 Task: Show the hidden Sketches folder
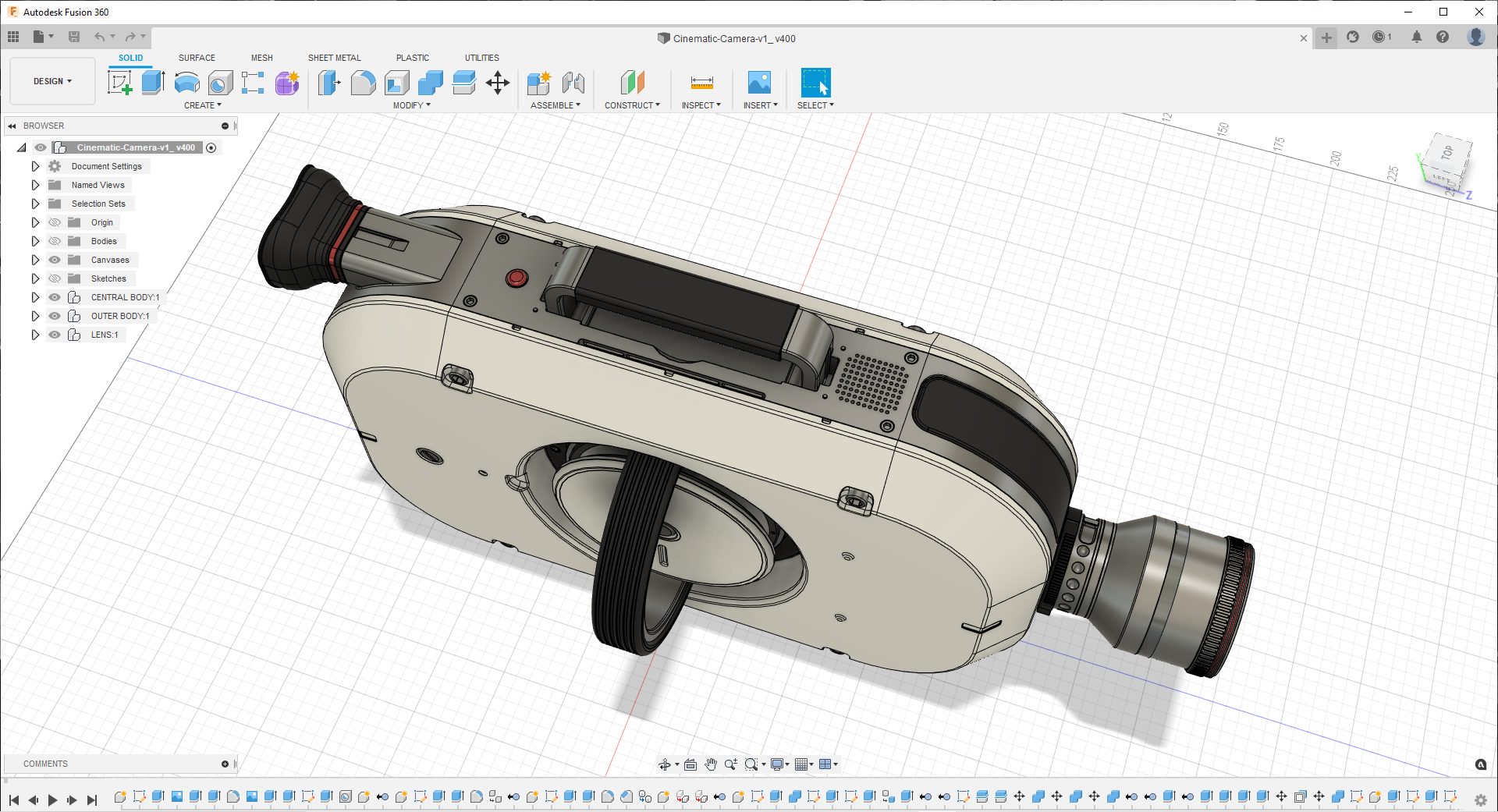coord(55,278)
